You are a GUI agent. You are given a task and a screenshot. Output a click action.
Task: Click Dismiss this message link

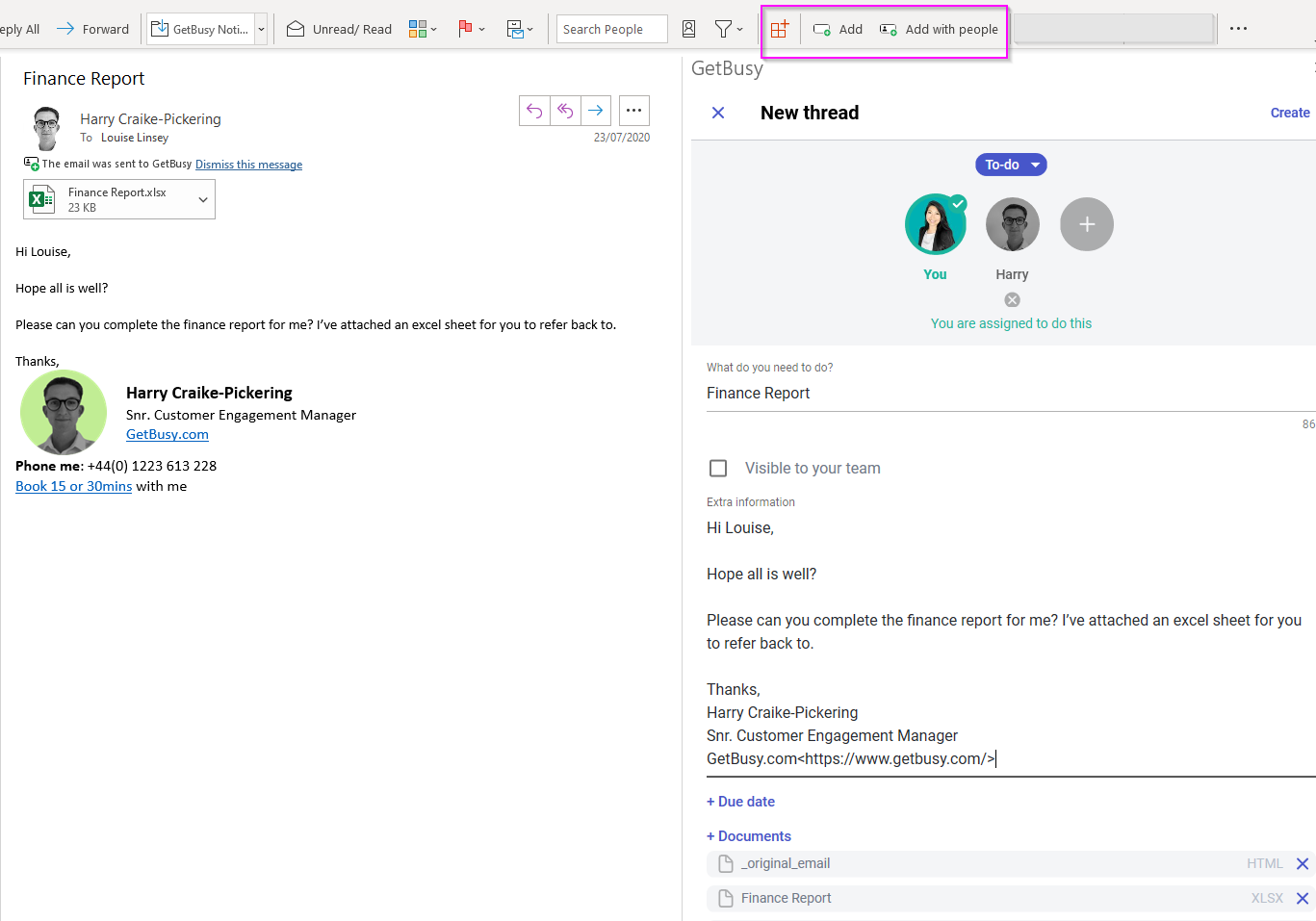click(x=248, y=165)
